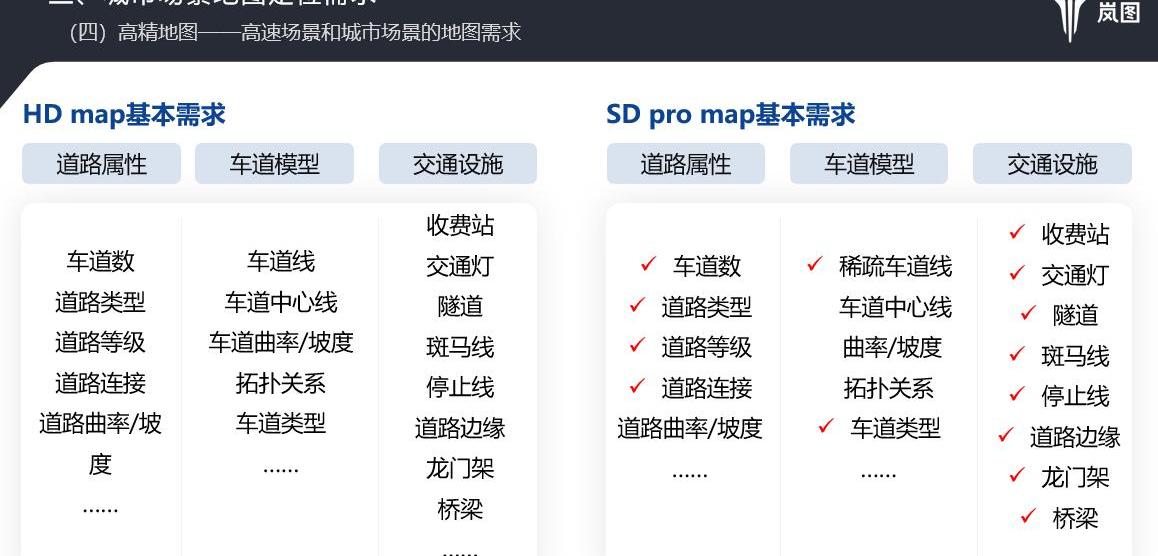
Task: Click the 交通设施 label under HD map
Action: [x=458, y=164]
